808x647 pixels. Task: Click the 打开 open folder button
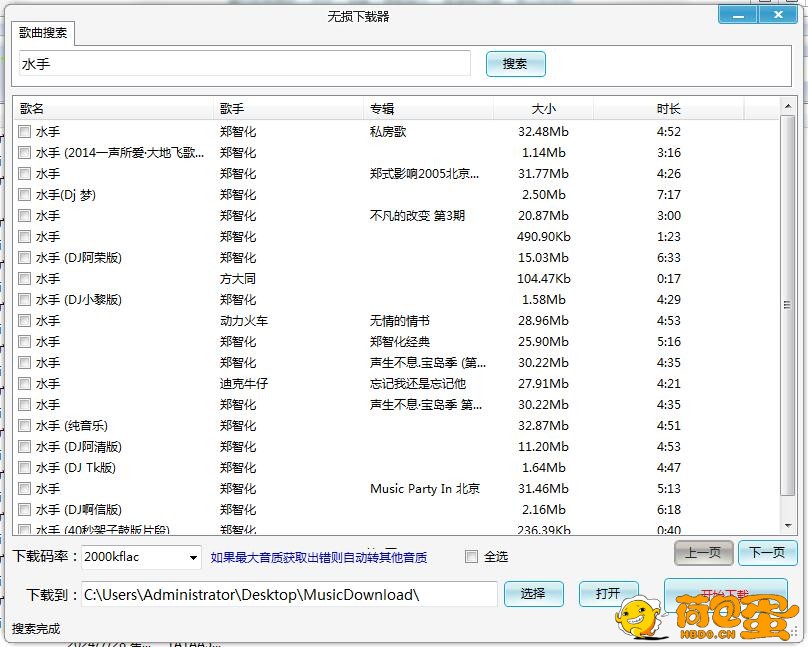pyautogui.click(x=608, y=594)
